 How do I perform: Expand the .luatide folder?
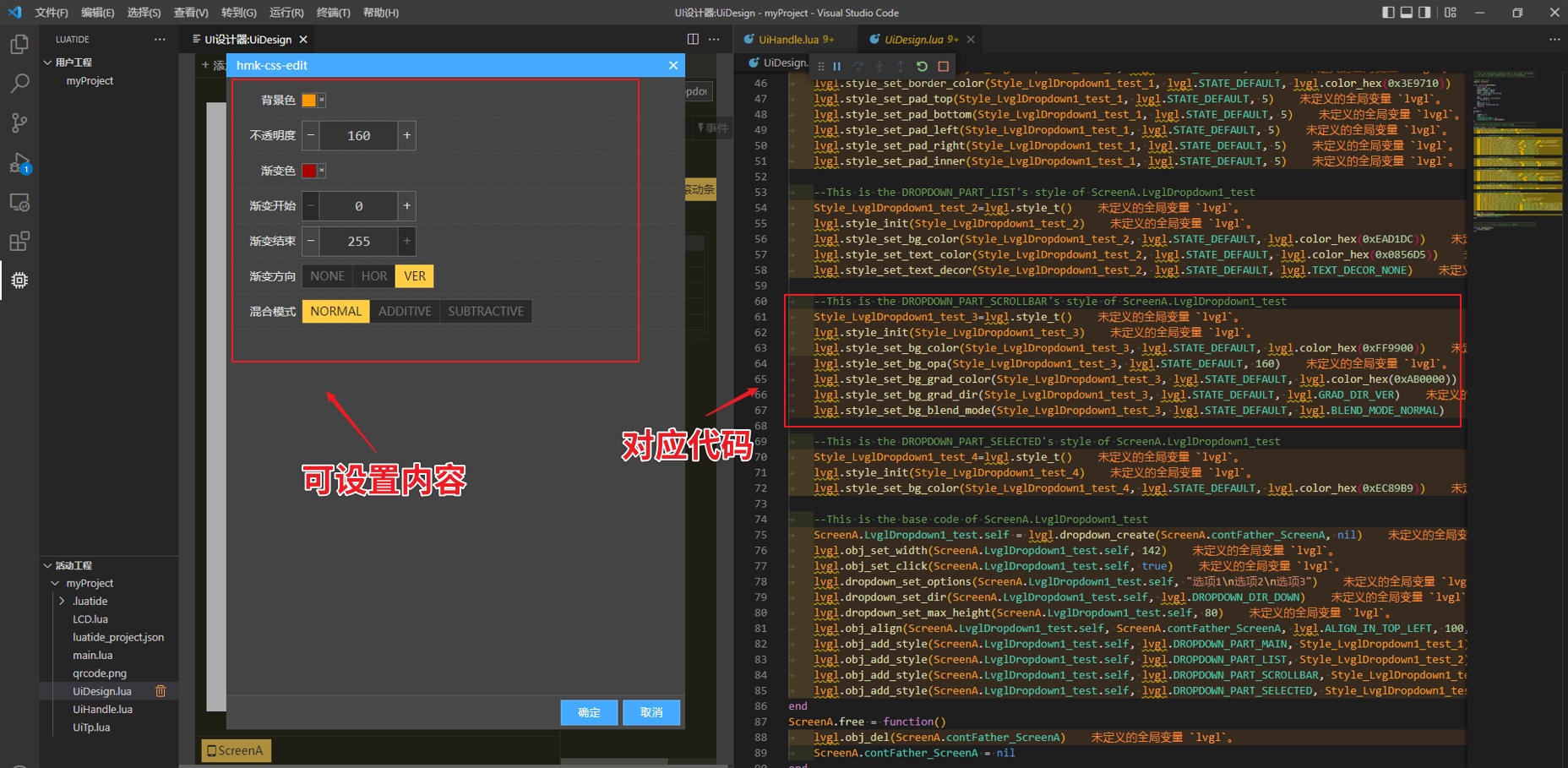point(62,602)
